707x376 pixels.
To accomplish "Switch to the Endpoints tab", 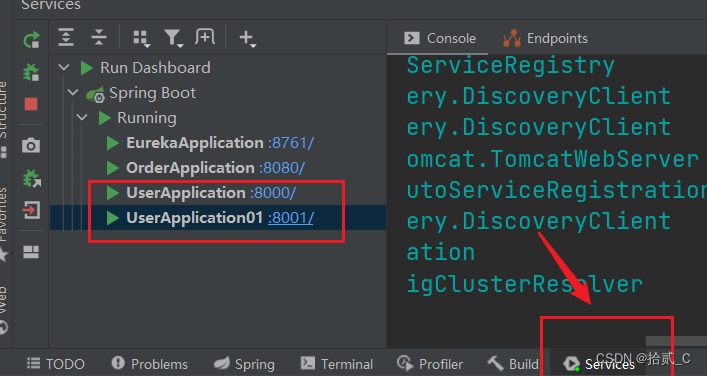I will coord(545,38).
